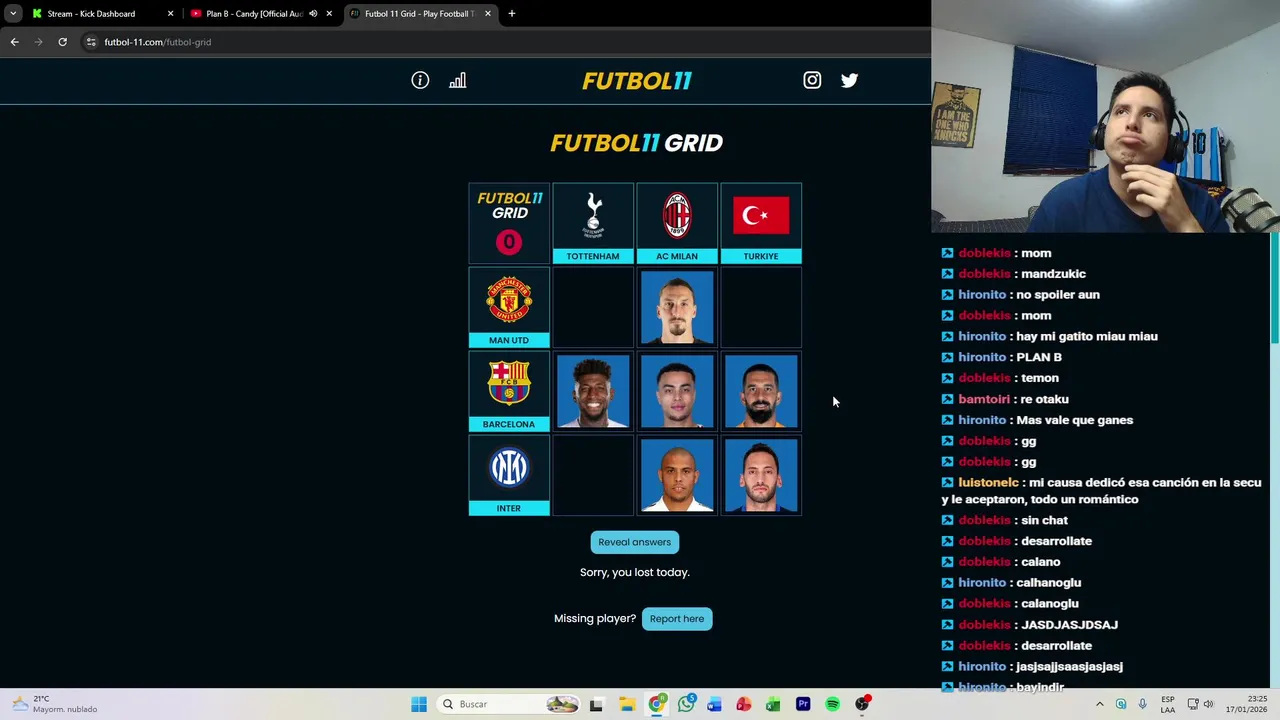The width and height of the screenshot is (1280, 720).
Task: Open Chrome from the taskbar
Action: 656,704
